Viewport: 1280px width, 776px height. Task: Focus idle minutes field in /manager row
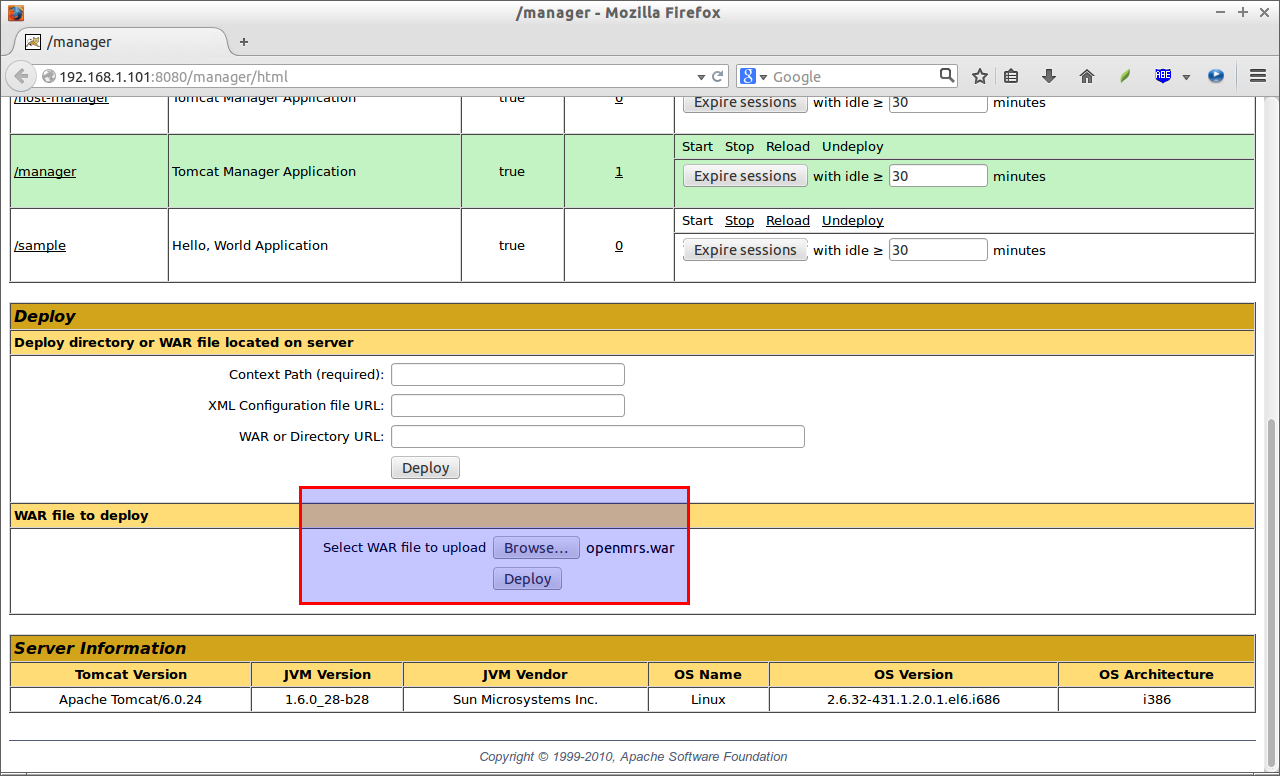(x=938, y=176)
